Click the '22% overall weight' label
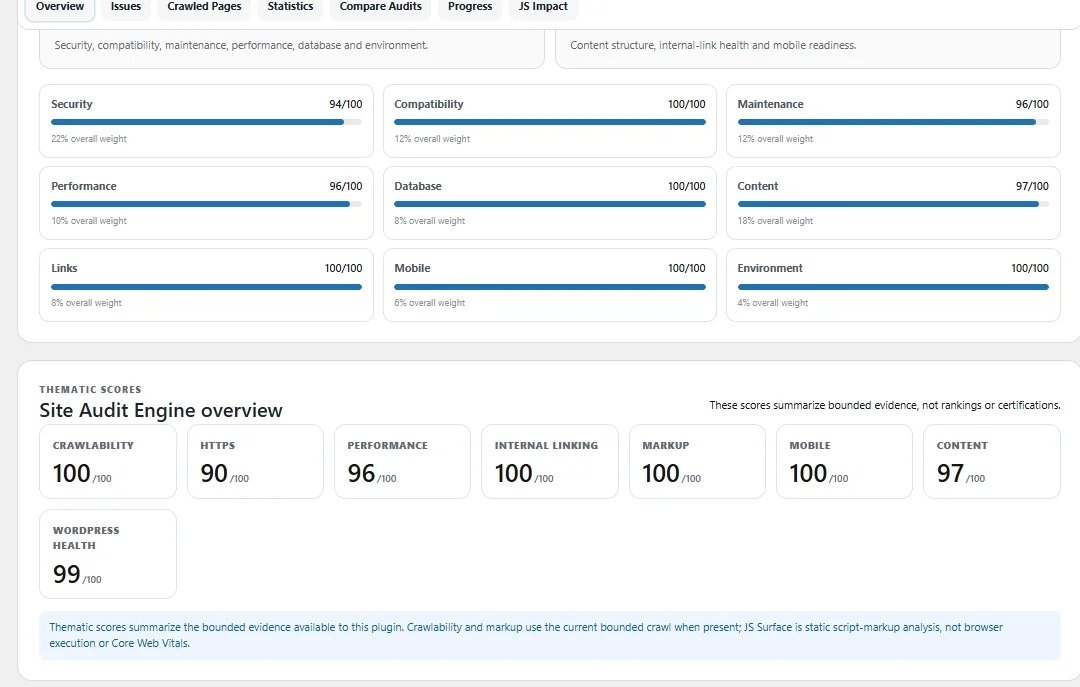 pos(89,139)
